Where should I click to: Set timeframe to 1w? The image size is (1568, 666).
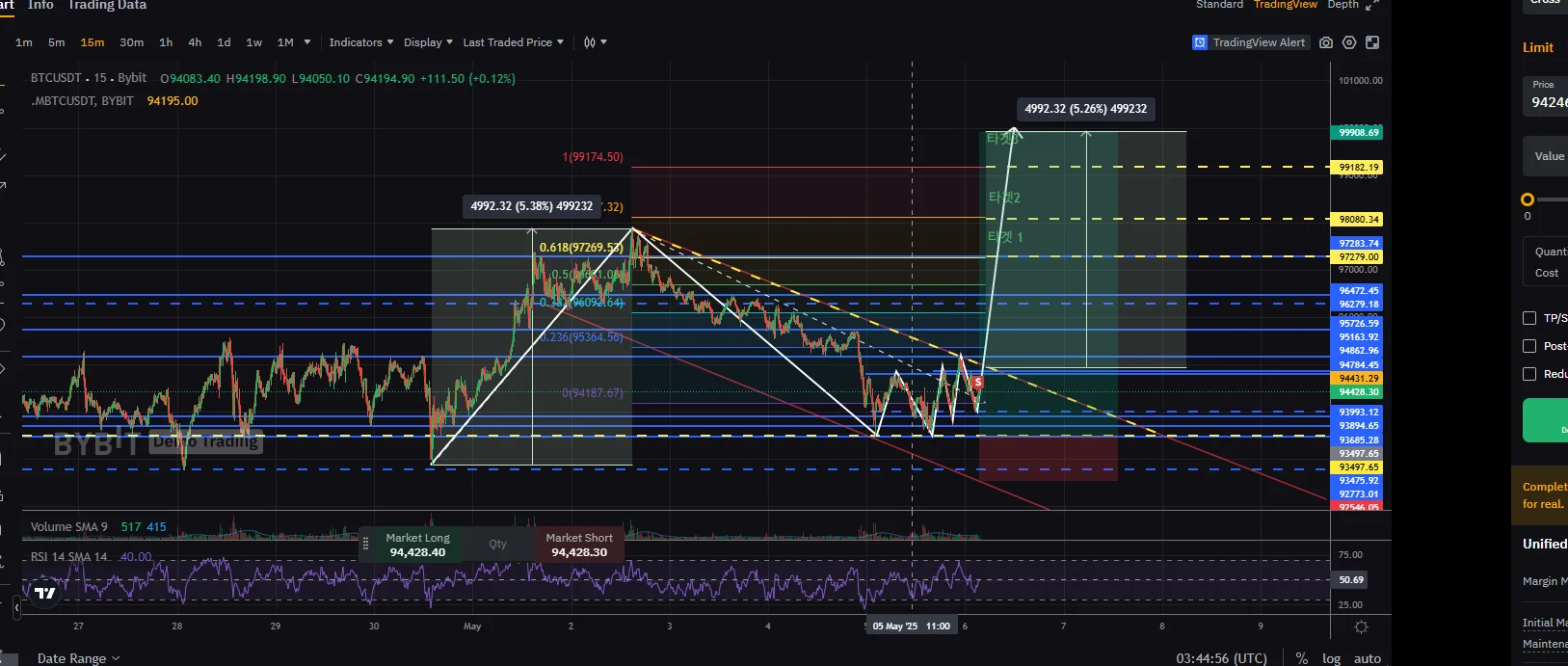[254, 42]
